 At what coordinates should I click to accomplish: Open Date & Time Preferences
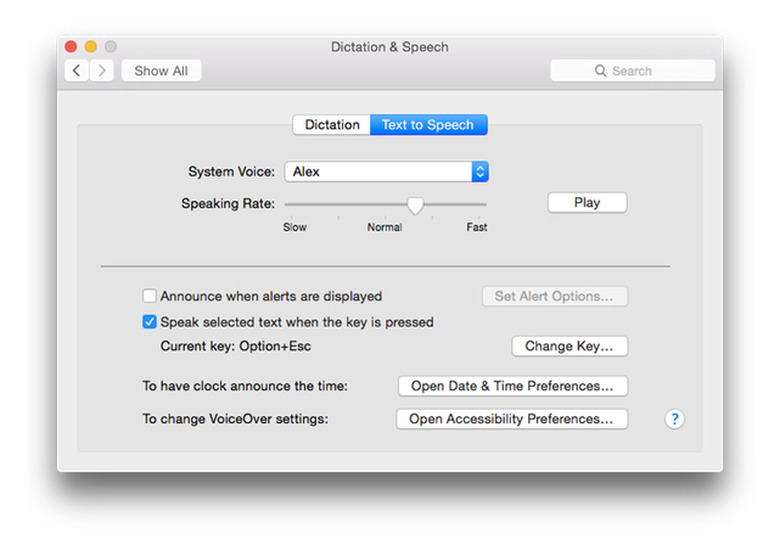pos(513,386)
